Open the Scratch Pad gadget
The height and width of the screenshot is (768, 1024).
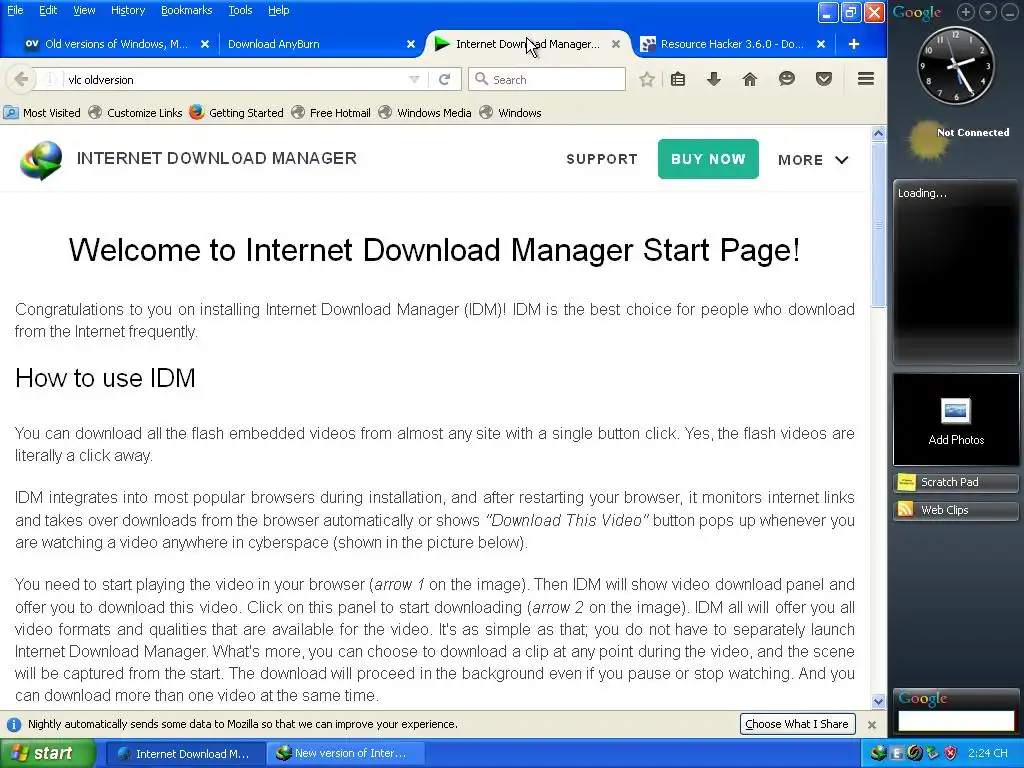pos(955,482)
